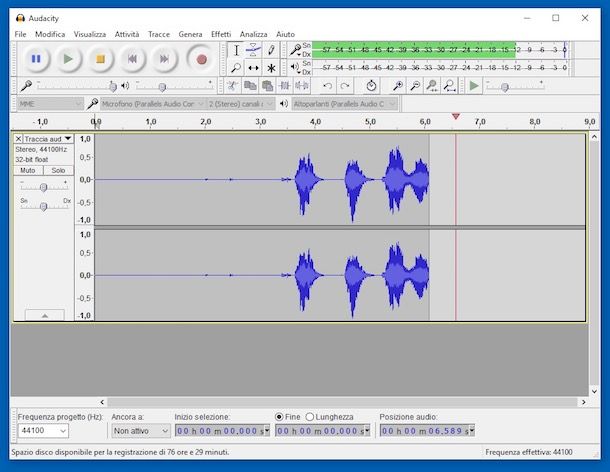Click Trim audio icon
The width and height of the screenshot is (610, 472).
(x=285, y=86)
